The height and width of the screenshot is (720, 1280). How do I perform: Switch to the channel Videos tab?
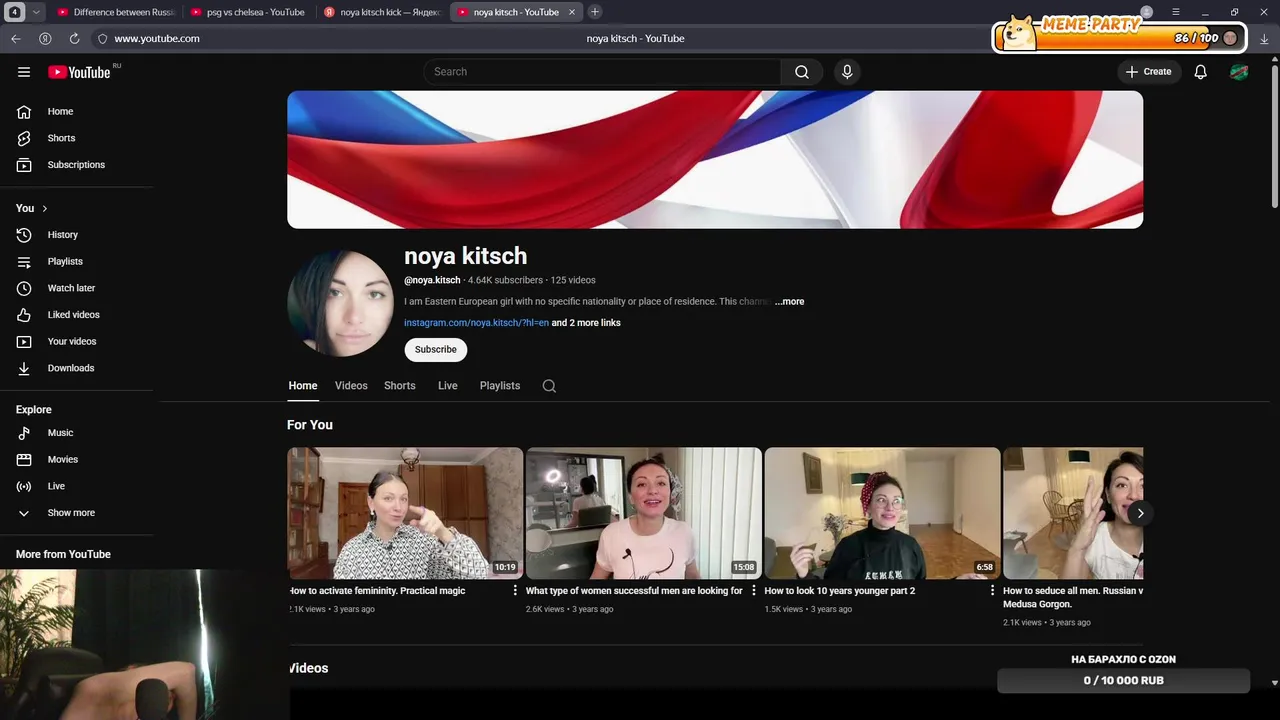[351, 386]
